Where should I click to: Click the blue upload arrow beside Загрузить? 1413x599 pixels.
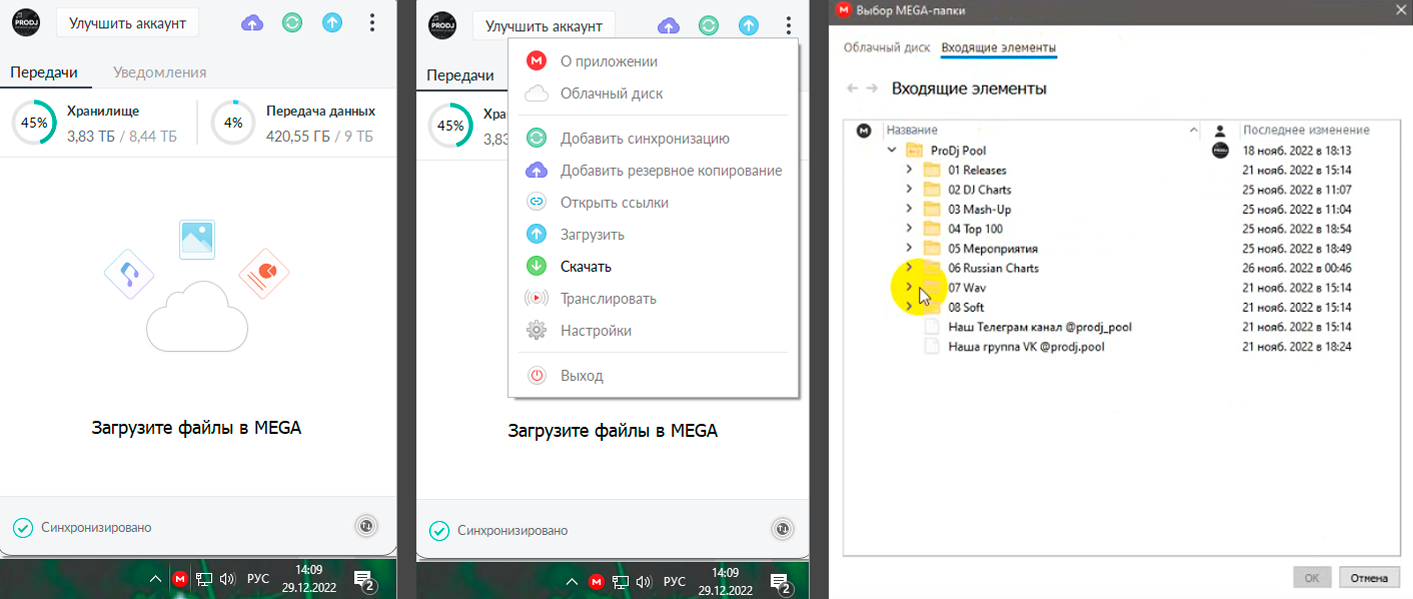pyautogui.click(x=537, y=235)
